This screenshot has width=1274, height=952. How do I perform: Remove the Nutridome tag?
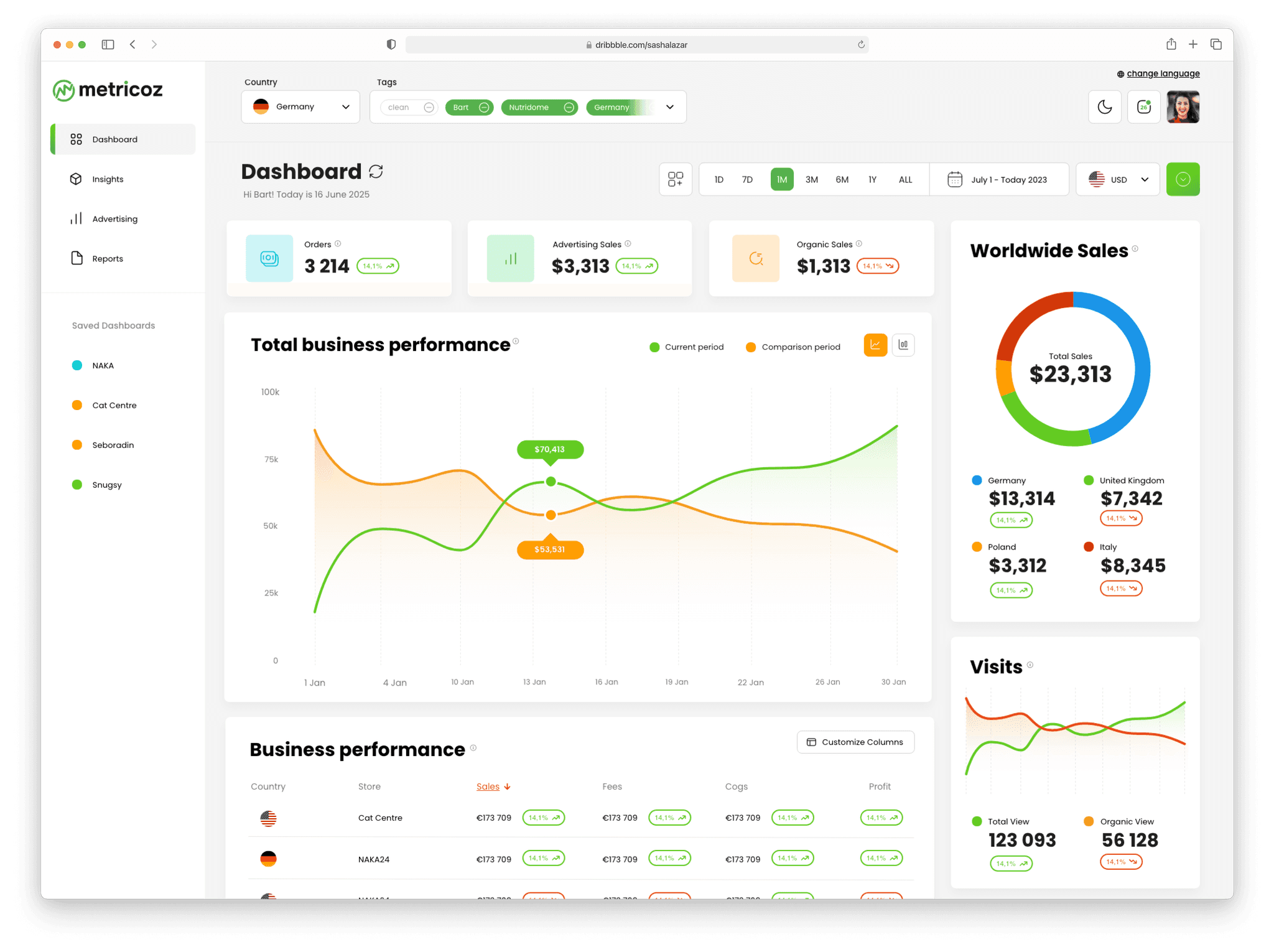click(x=569, y=108)
